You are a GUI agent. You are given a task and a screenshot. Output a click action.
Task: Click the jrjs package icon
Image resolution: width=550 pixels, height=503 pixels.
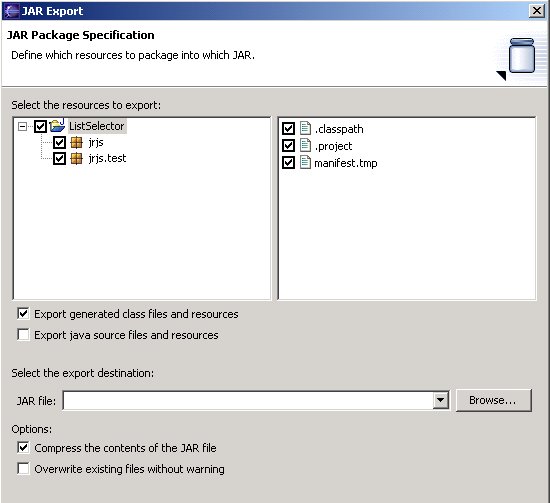click(76, 142)
